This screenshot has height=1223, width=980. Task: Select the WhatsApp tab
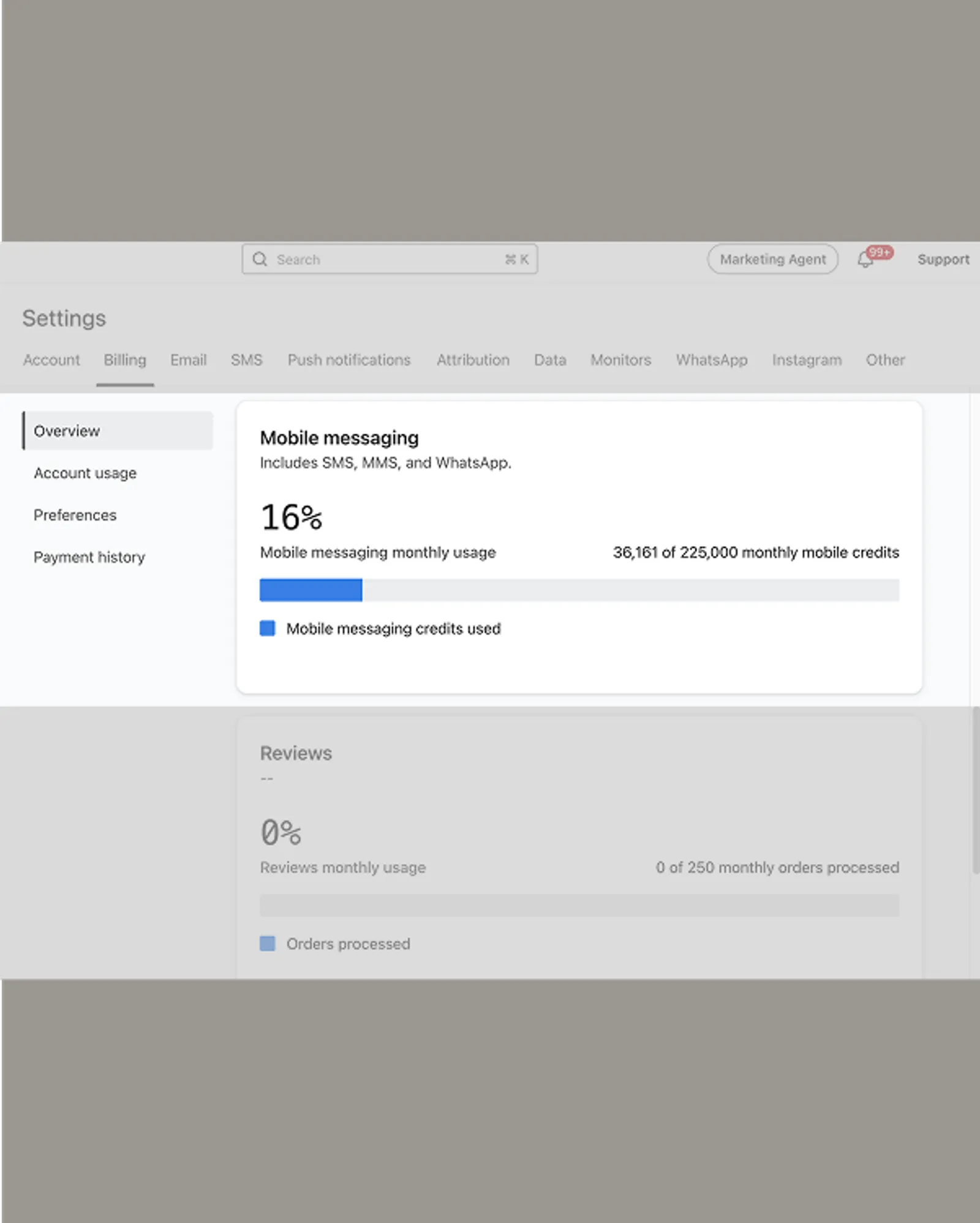[x=712, y=360]
